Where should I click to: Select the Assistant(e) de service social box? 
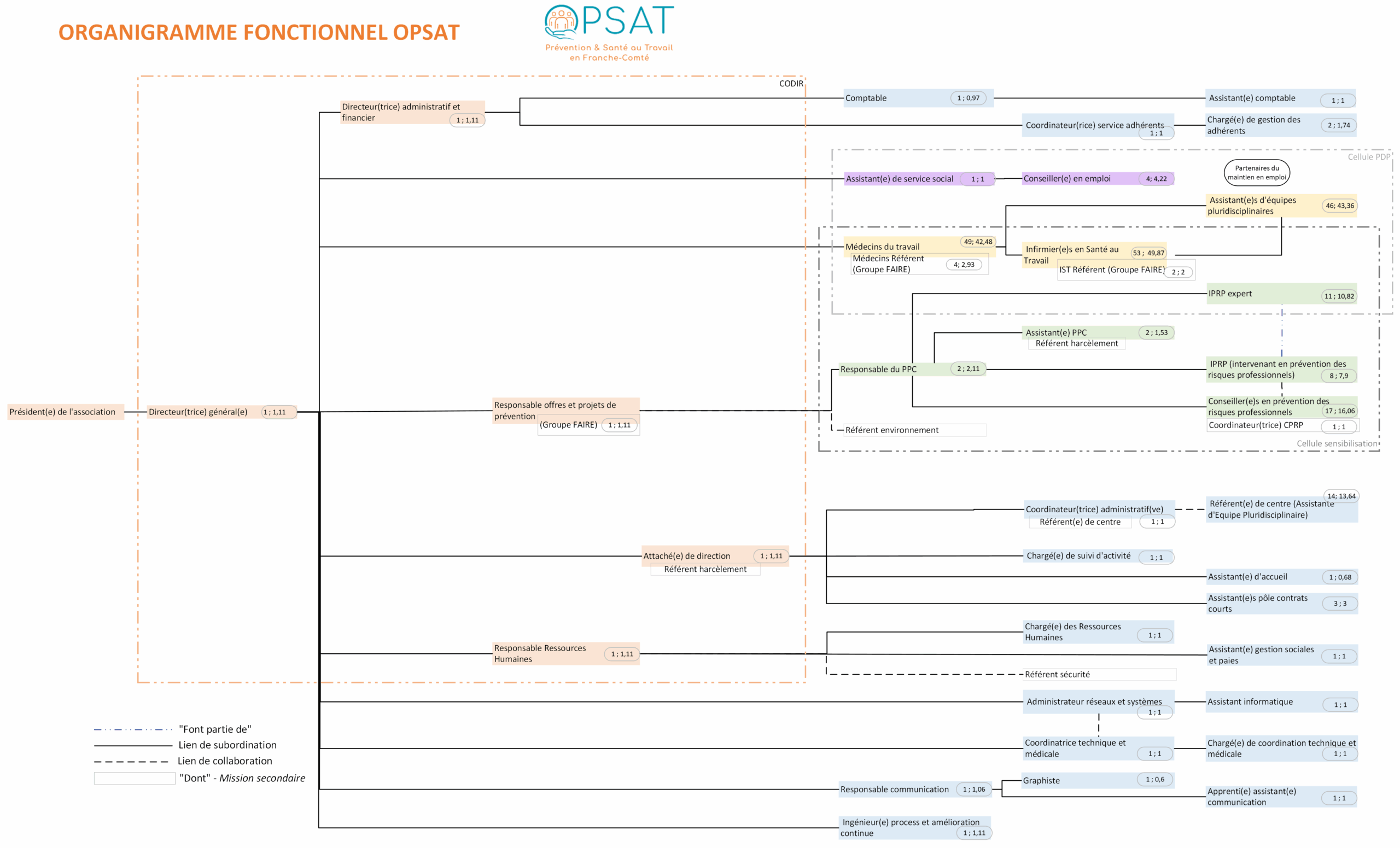919,178
